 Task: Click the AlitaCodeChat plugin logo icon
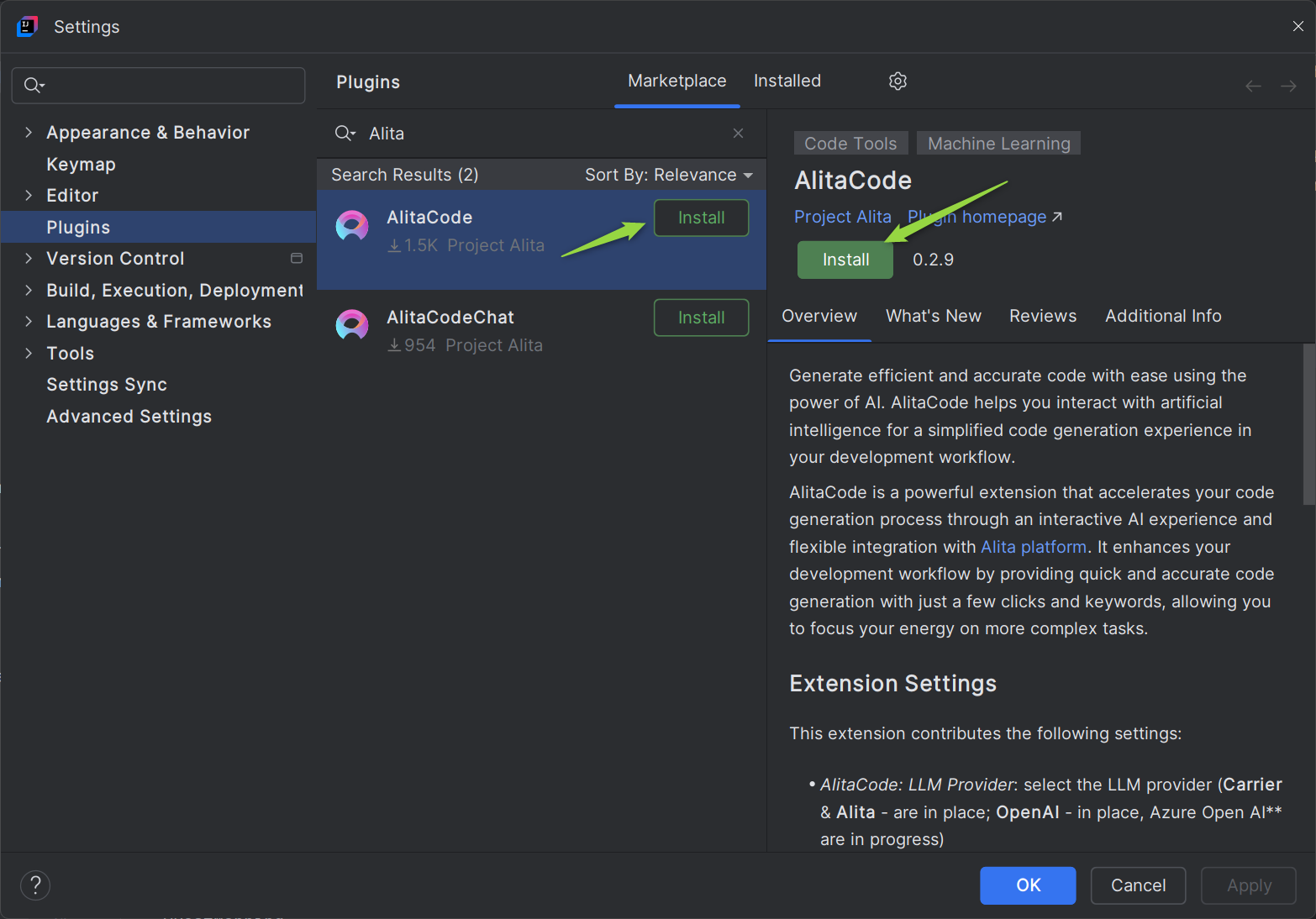352,325
